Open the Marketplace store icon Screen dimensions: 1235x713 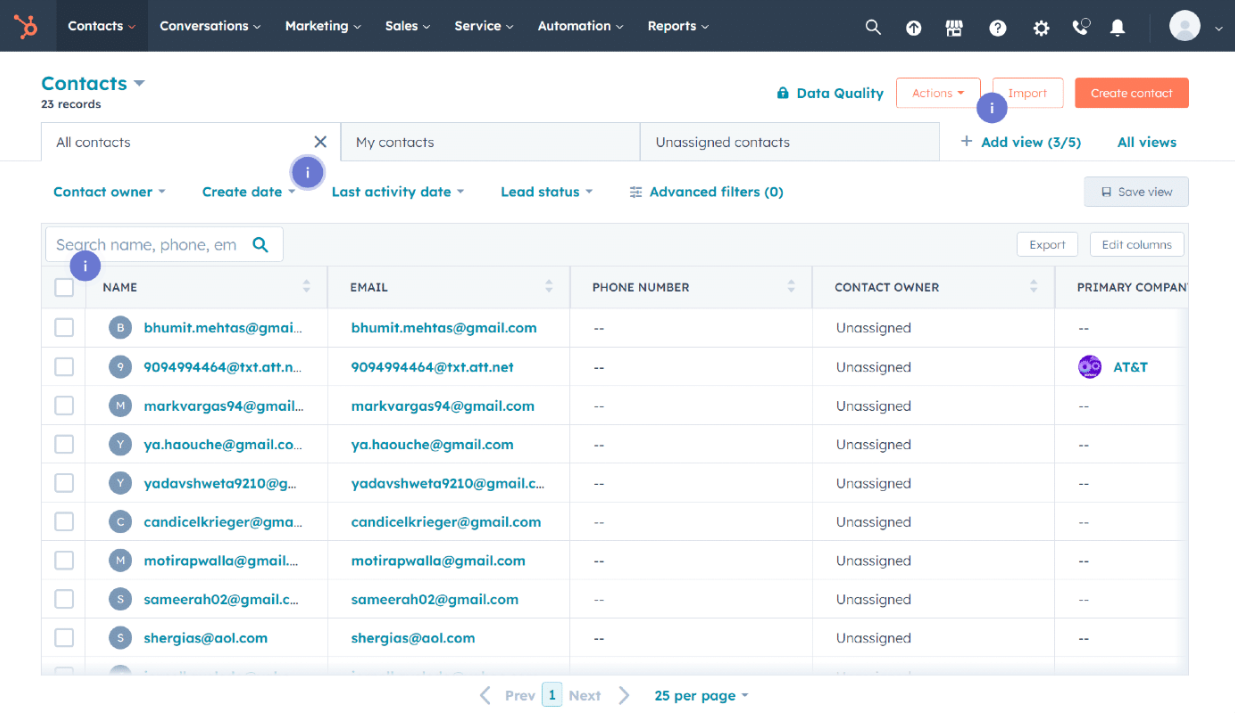[954, 27]
